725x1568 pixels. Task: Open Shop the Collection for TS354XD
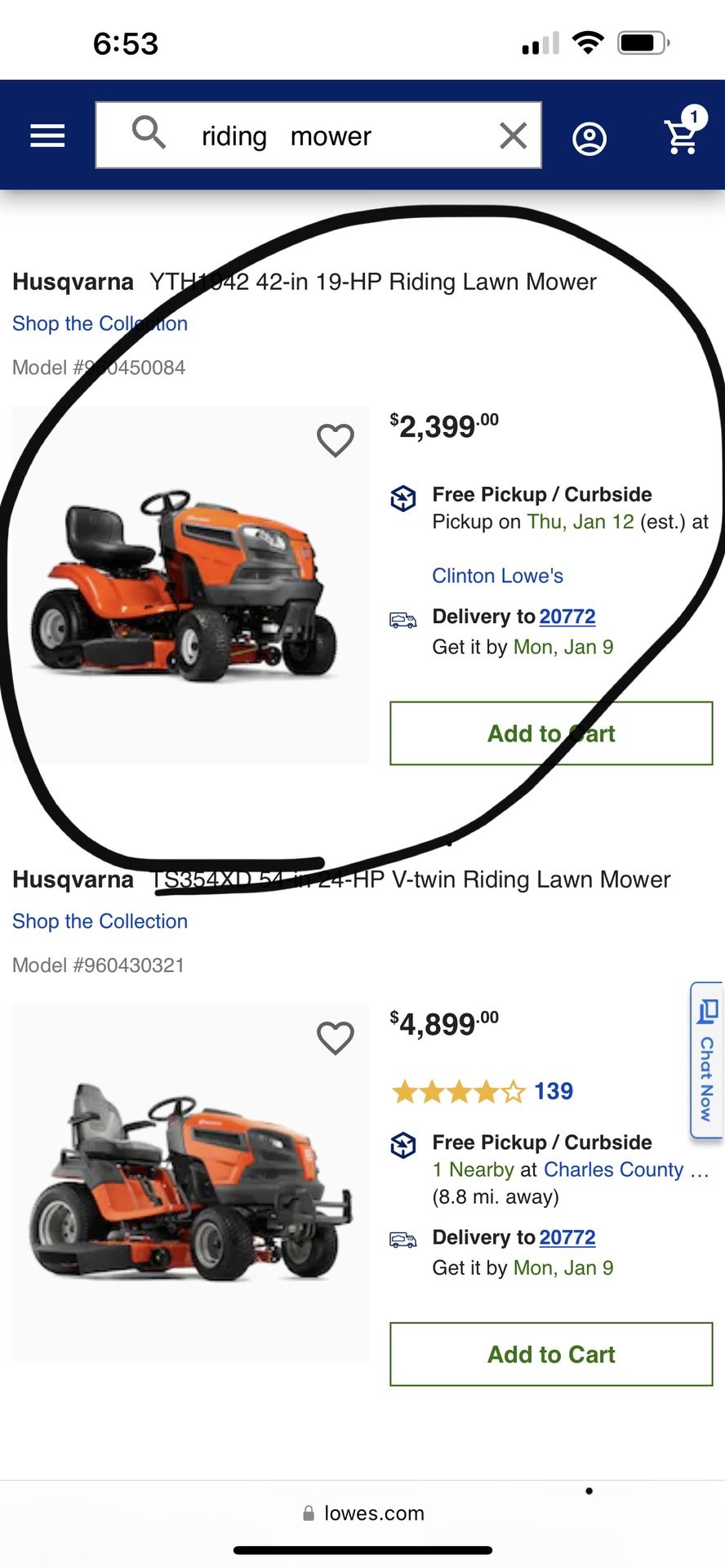coord(100,921)
